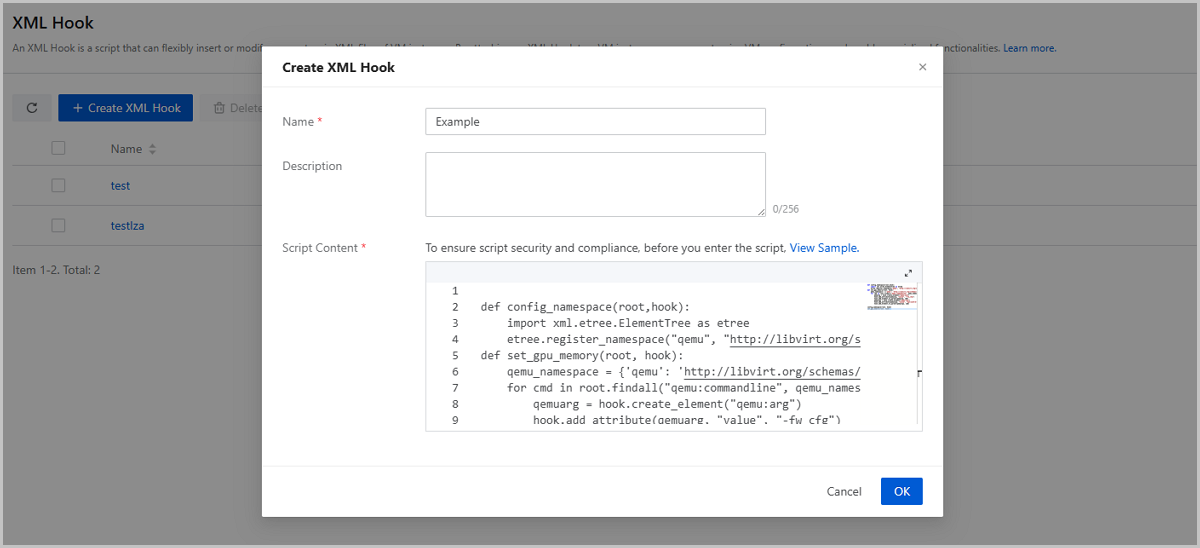Image resolution: width=1200 pixels, height=548 pixels.
Task: Open the test XML hook entry
Action: click(x=120, y=186)
